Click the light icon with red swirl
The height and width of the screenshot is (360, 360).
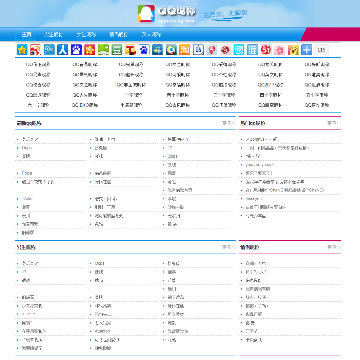point(212,50)
